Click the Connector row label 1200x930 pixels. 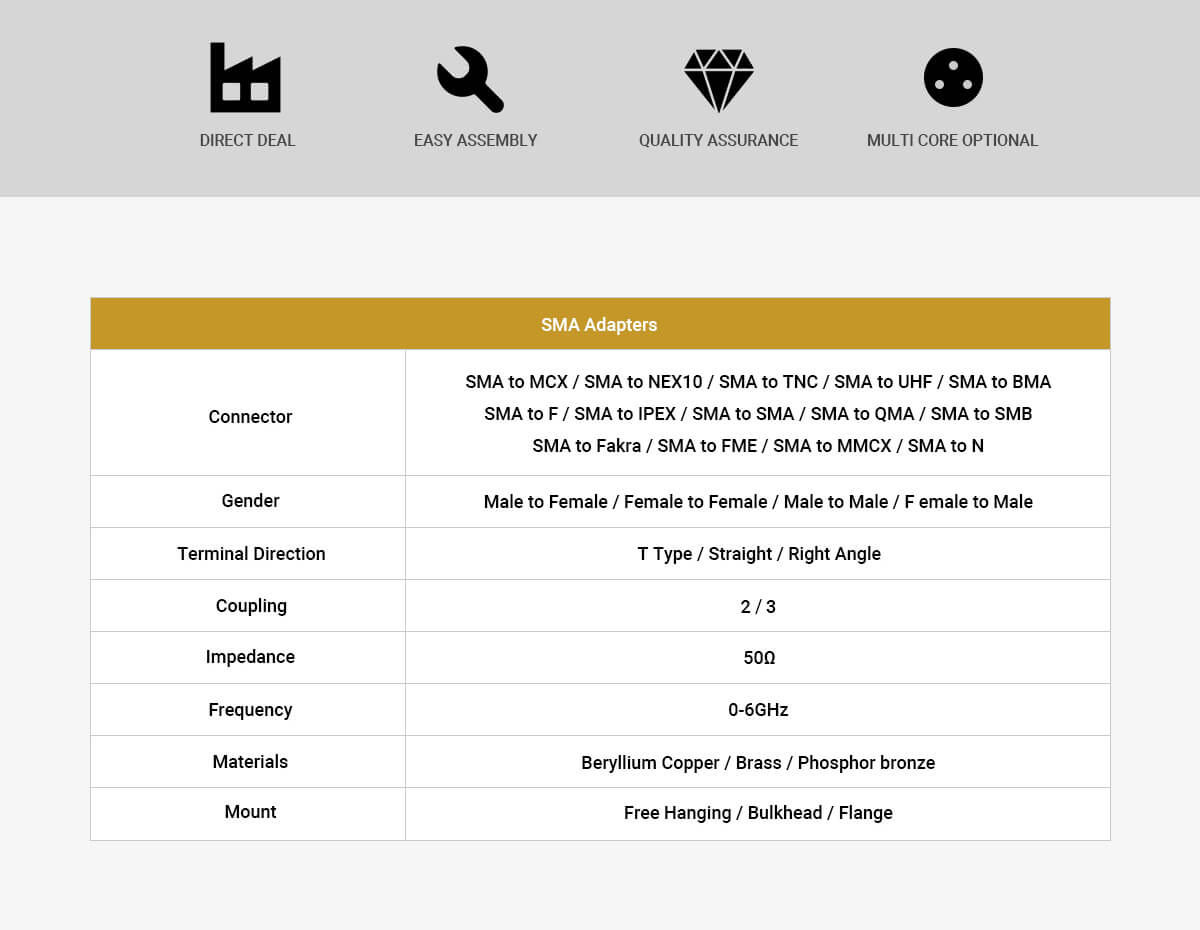pyautogui.click(x=250, y=417)
